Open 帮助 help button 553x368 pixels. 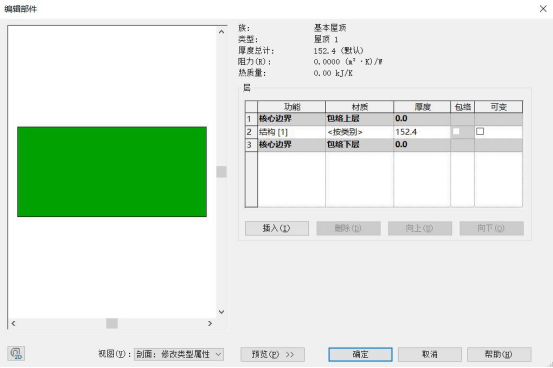click(499, 354)
